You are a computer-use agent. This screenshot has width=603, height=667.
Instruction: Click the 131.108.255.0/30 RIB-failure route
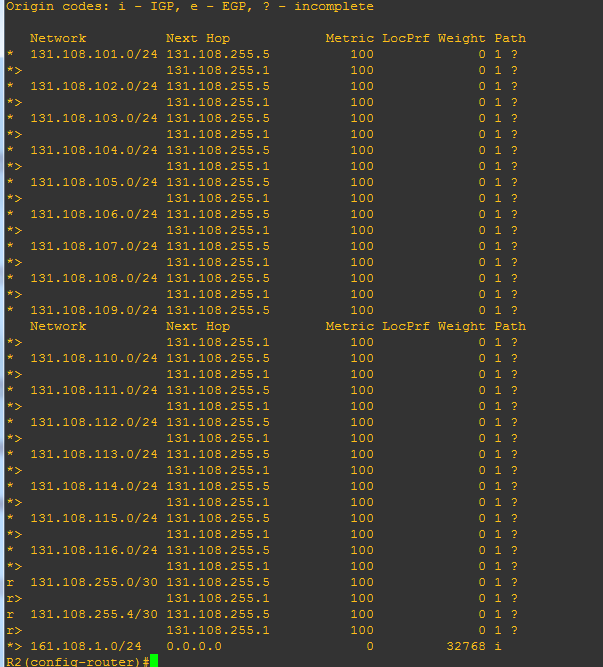pos(94,582)
